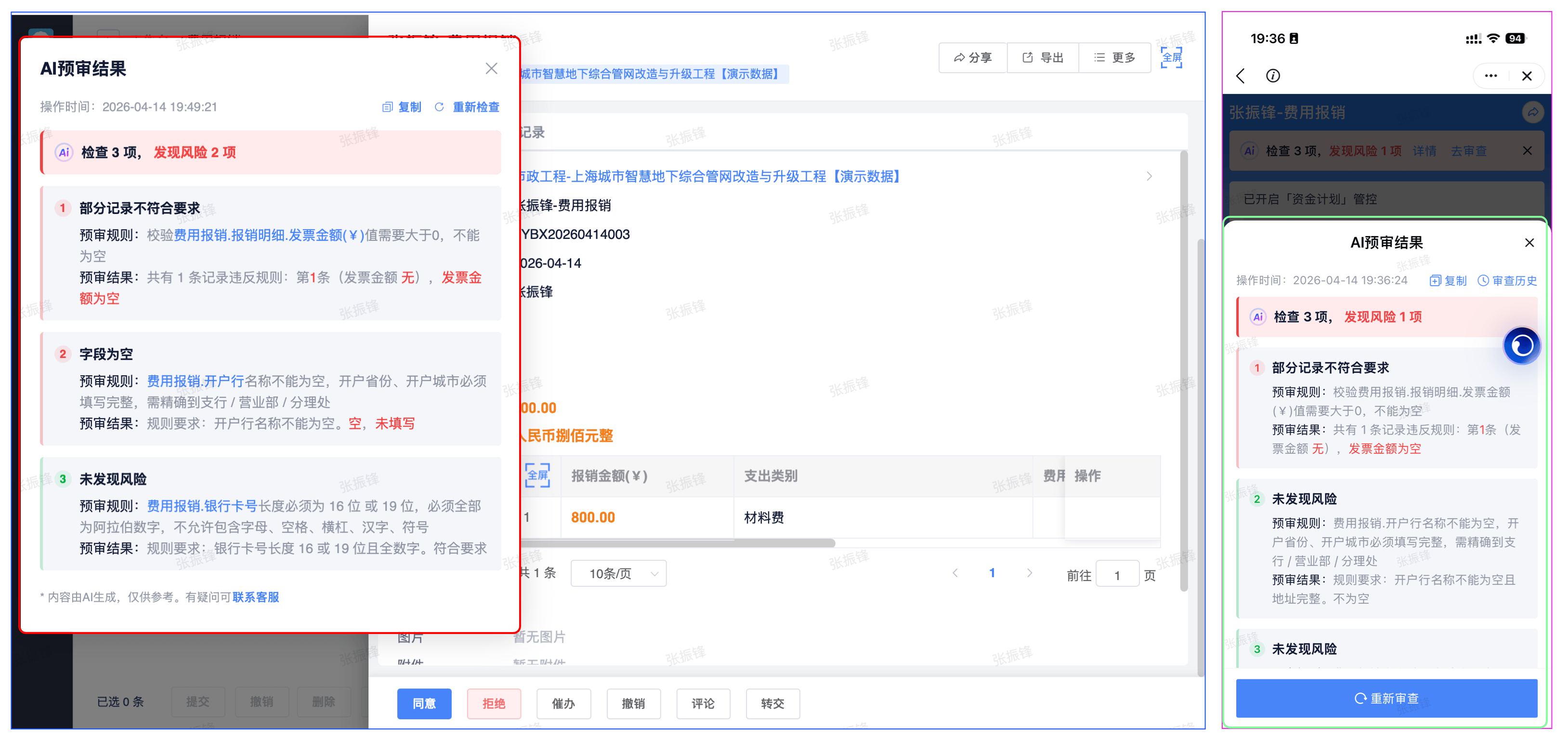Click 重新检查 refresh icon
Image resolution: width=1568 pixels, height=740 pixels.
pyautogui.click(x=440, y=107)
